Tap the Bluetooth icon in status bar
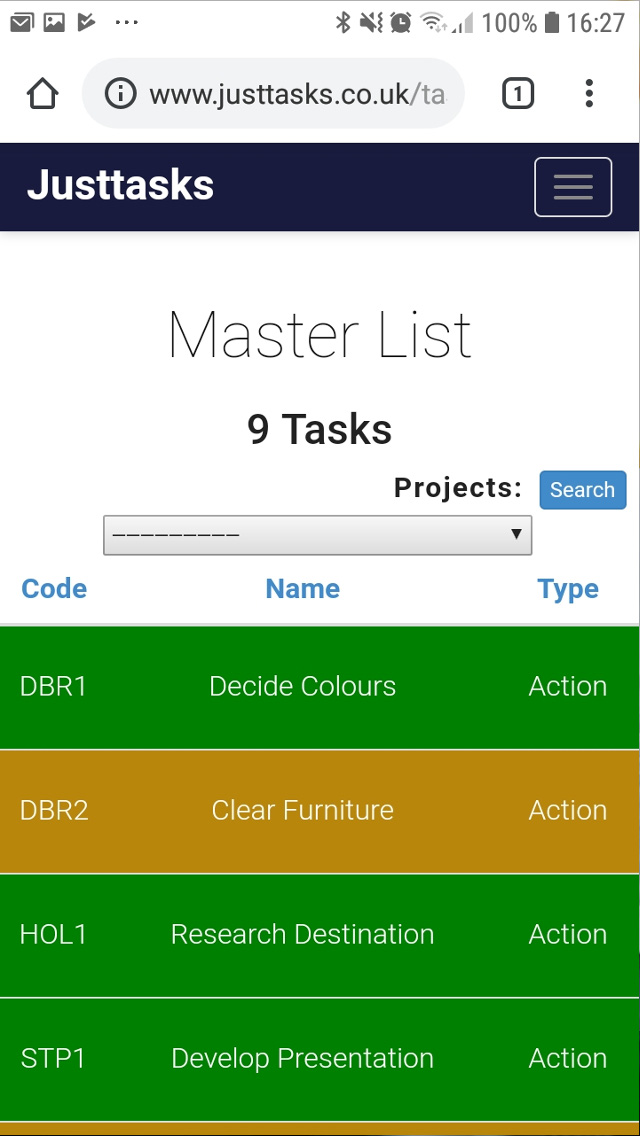The image size is (640, 1136). pyautogui.click(x=343, y=22)
